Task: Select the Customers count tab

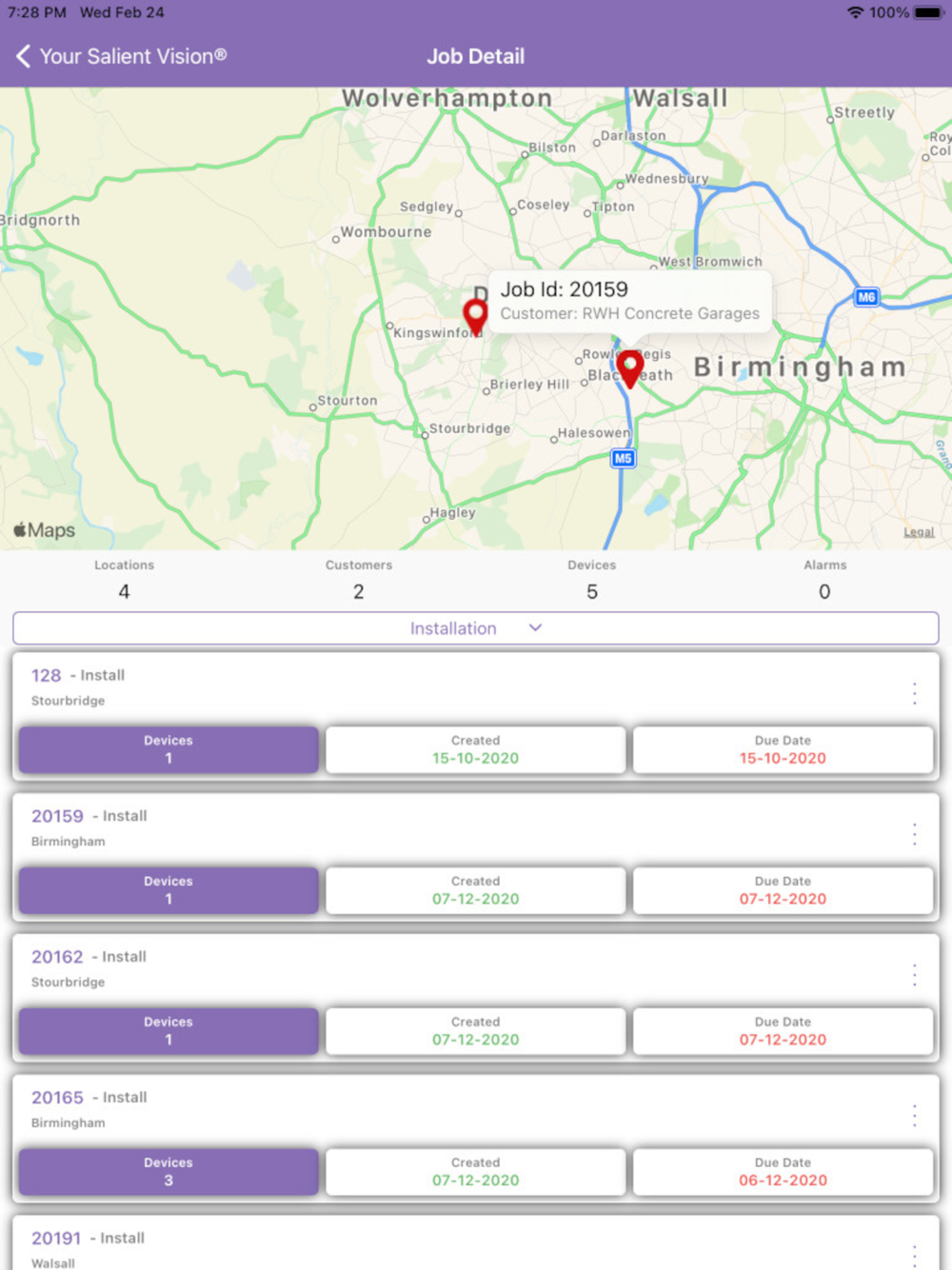Action: (x=359, y=580)
